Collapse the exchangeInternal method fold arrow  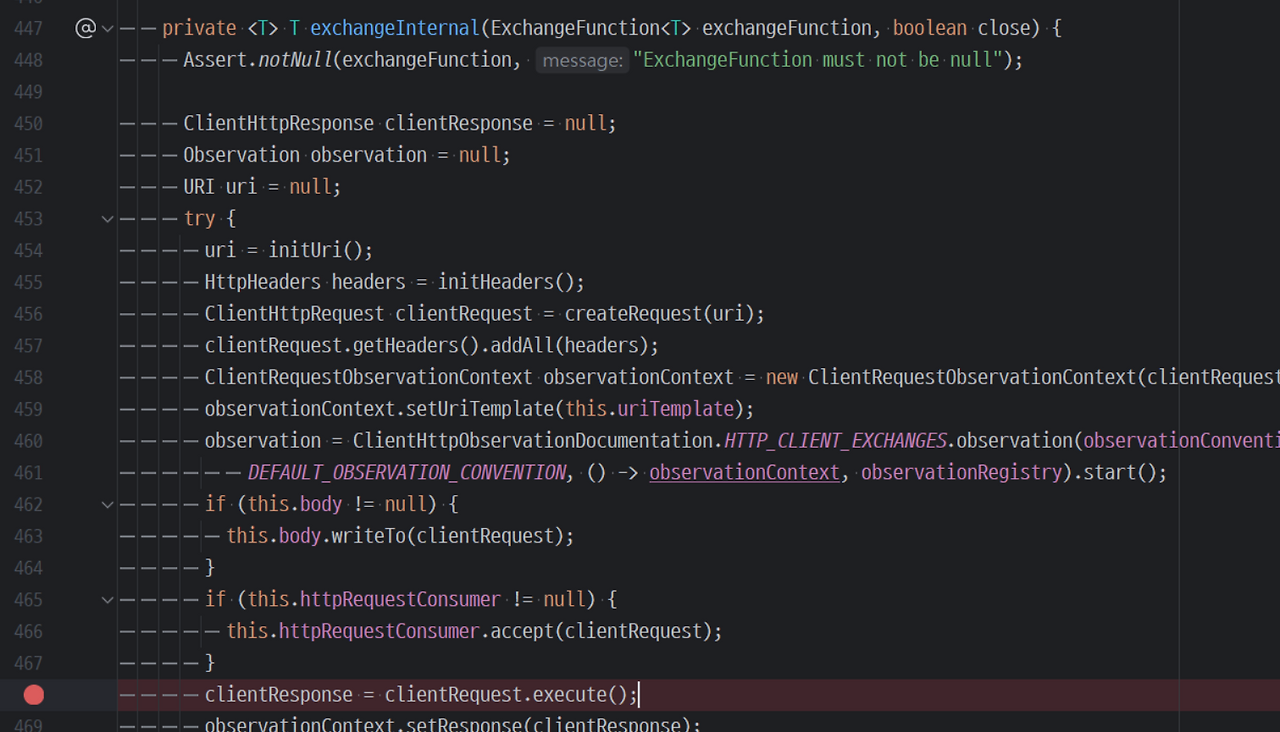(x=108, y=28)
